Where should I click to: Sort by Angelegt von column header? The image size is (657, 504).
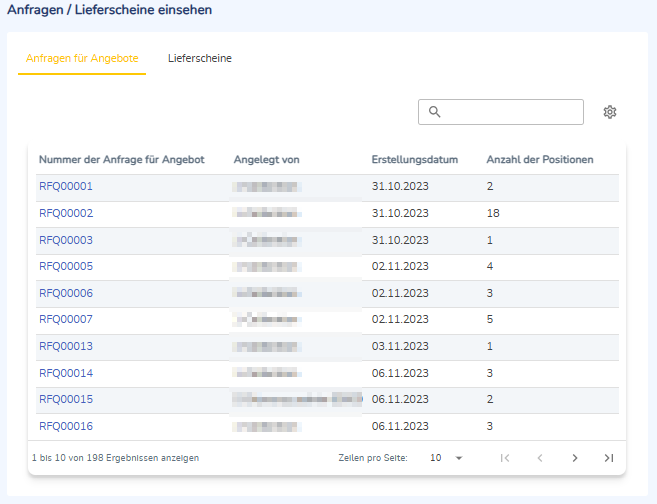pyautogui.click(x=266, y=160)
